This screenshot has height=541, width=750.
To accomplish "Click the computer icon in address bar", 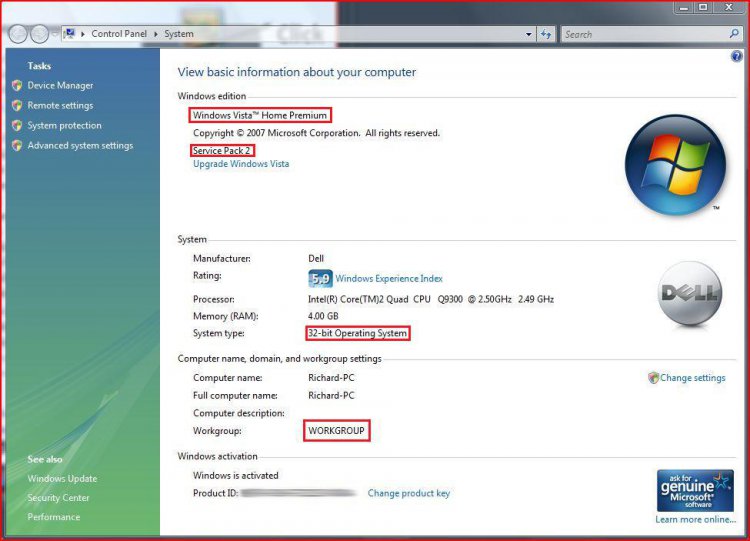I will tap(69, 33).
